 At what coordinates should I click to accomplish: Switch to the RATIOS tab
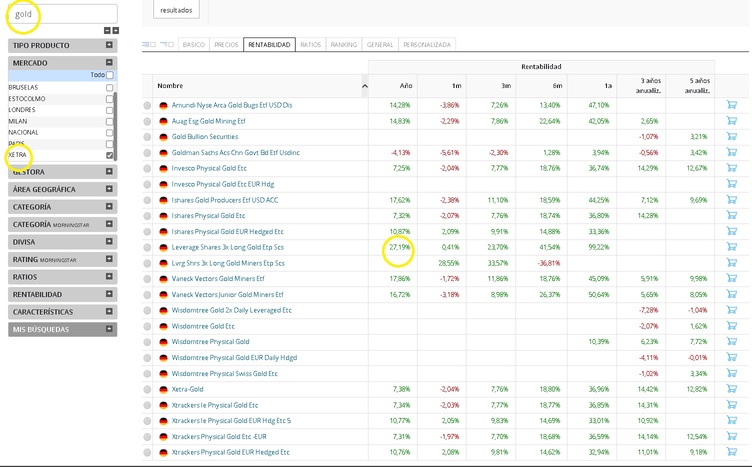310,45
